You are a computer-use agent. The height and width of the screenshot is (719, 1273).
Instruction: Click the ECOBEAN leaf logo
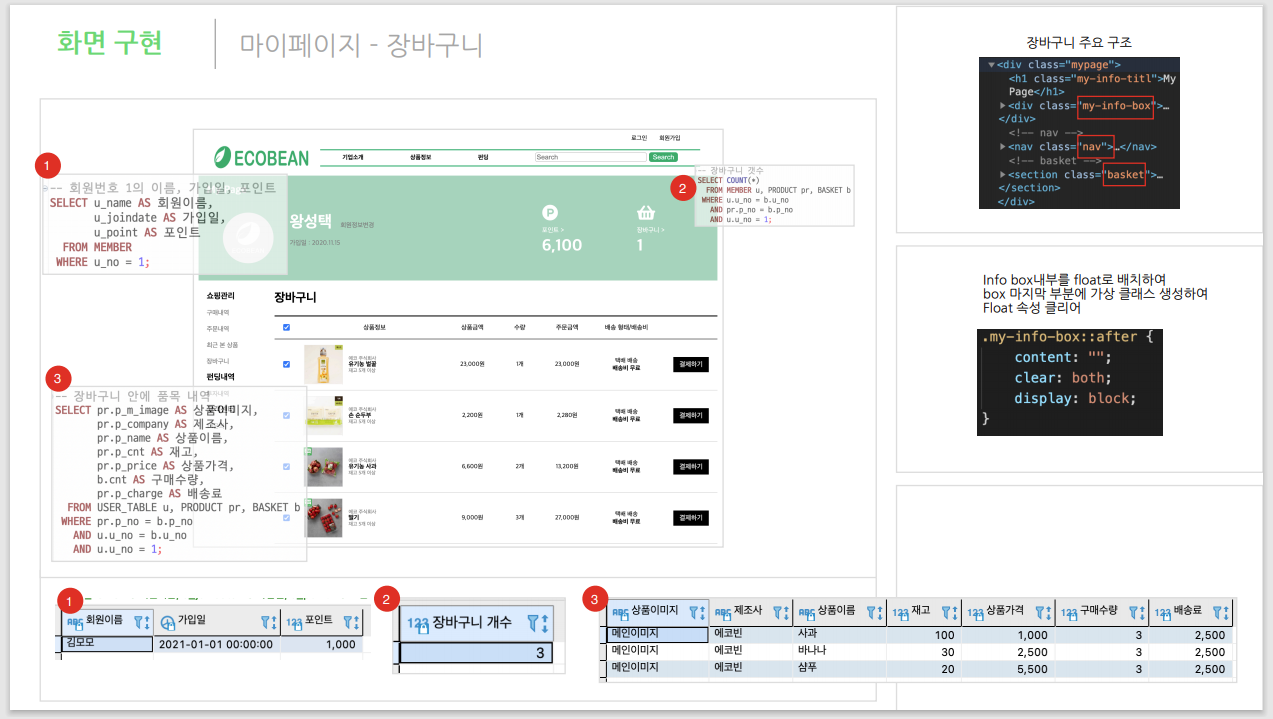222,155
